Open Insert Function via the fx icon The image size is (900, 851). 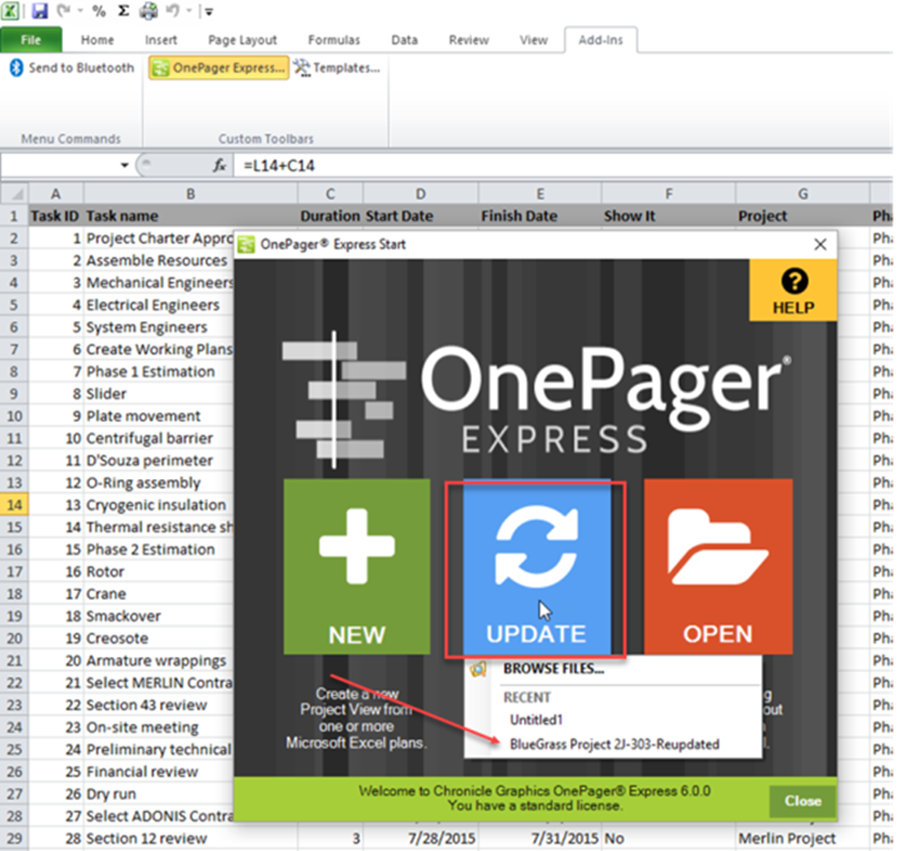(219, 165)
